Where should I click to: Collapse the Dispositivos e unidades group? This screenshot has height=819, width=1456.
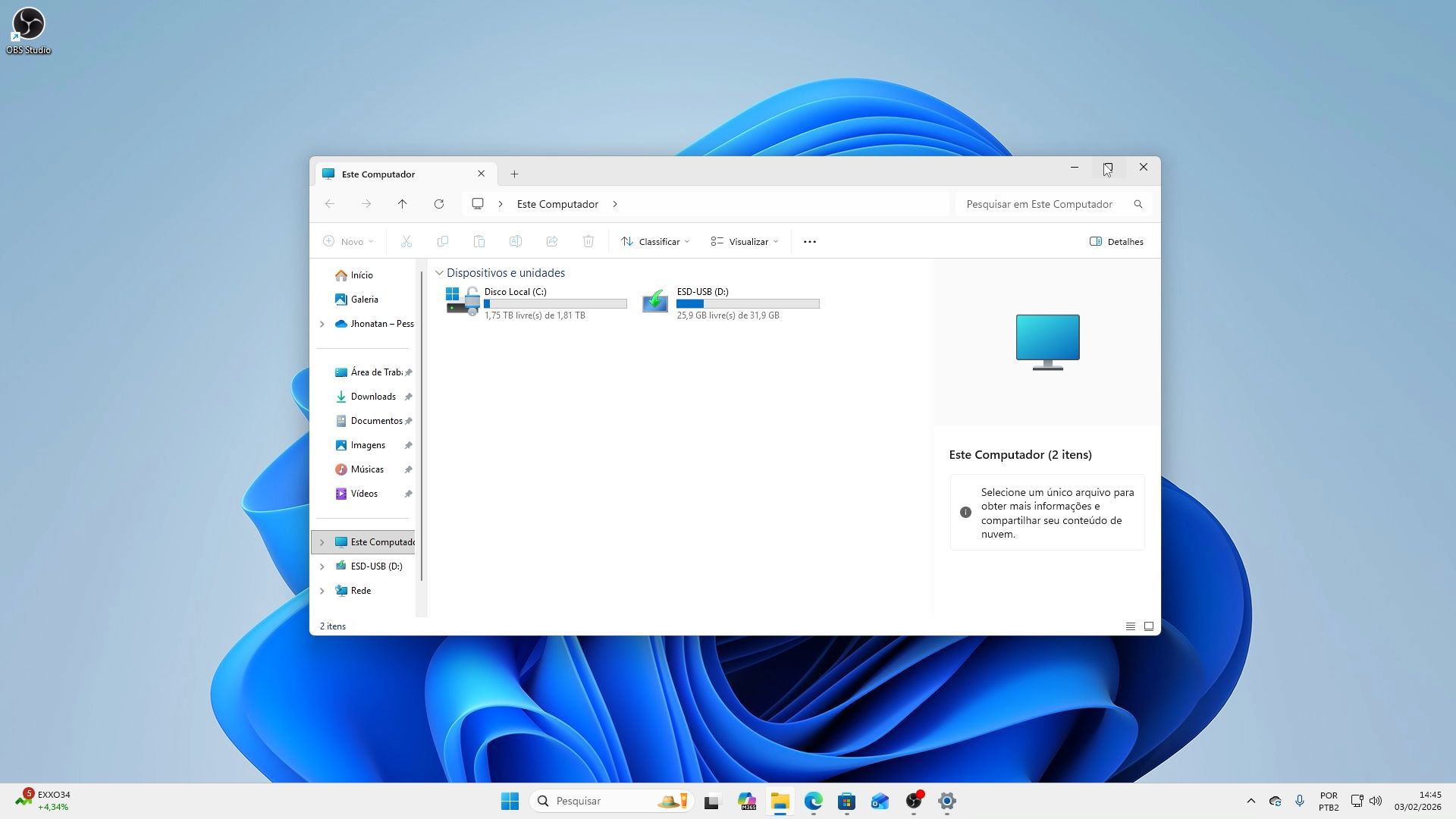439,273
